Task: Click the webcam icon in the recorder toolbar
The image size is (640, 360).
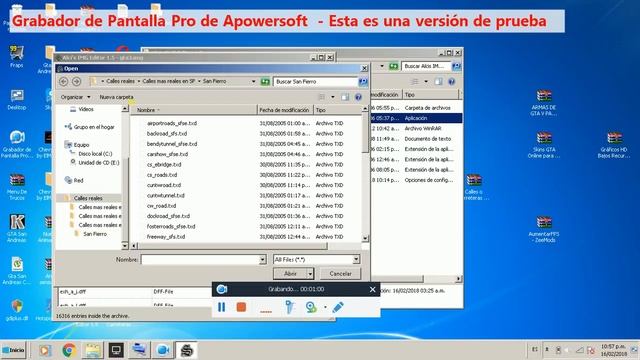Action: pos(311,307)
